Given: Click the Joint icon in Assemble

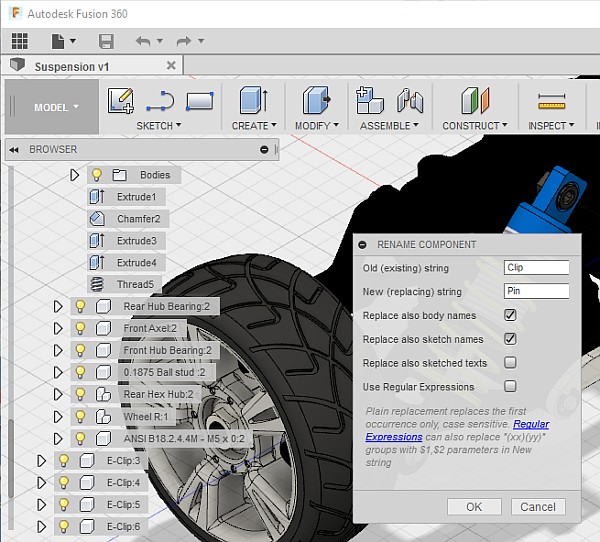Looking at the screenshot, I should click(410, 101).
